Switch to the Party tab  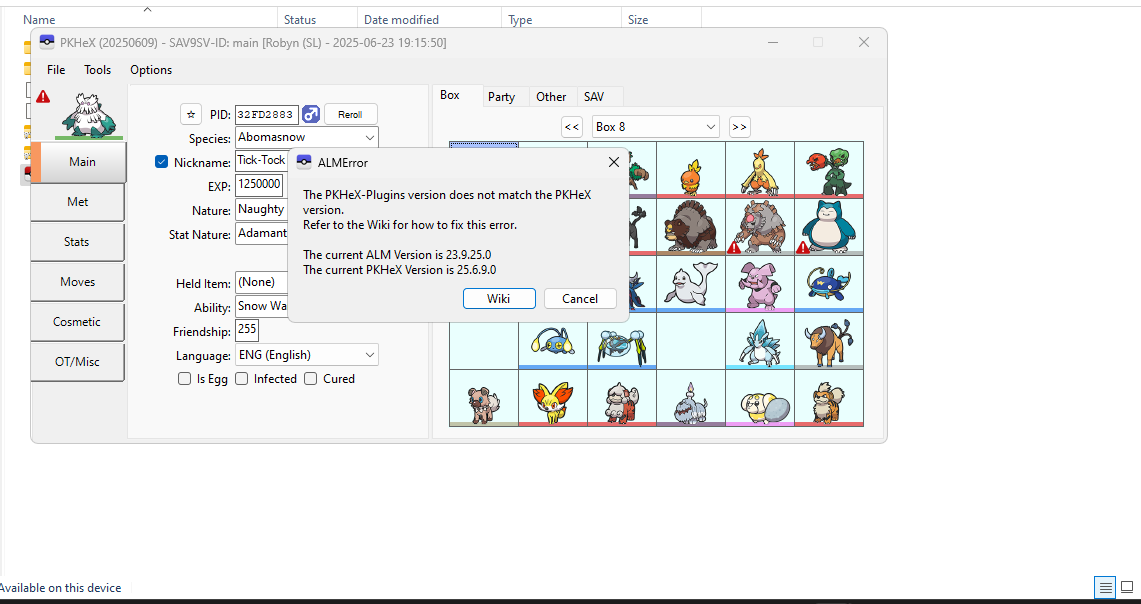tap(501, 97)
